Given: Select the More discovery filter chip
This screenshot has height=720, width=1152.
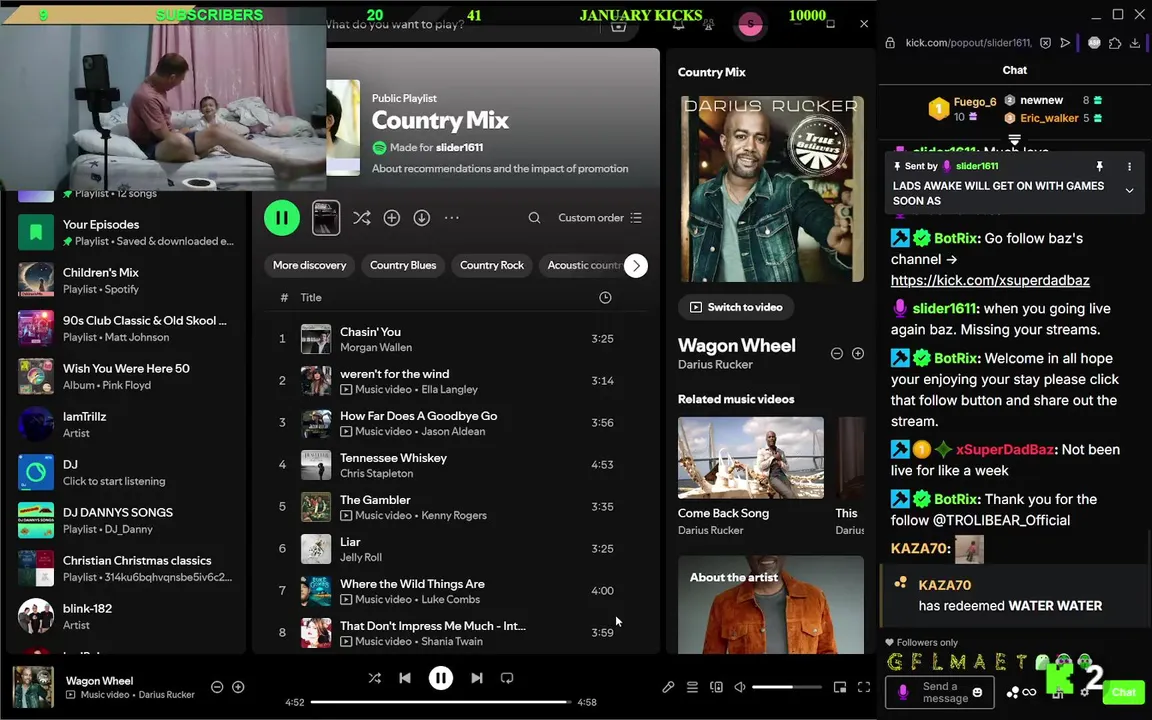Looking at the screenshot, I should (x=309, y=265).
